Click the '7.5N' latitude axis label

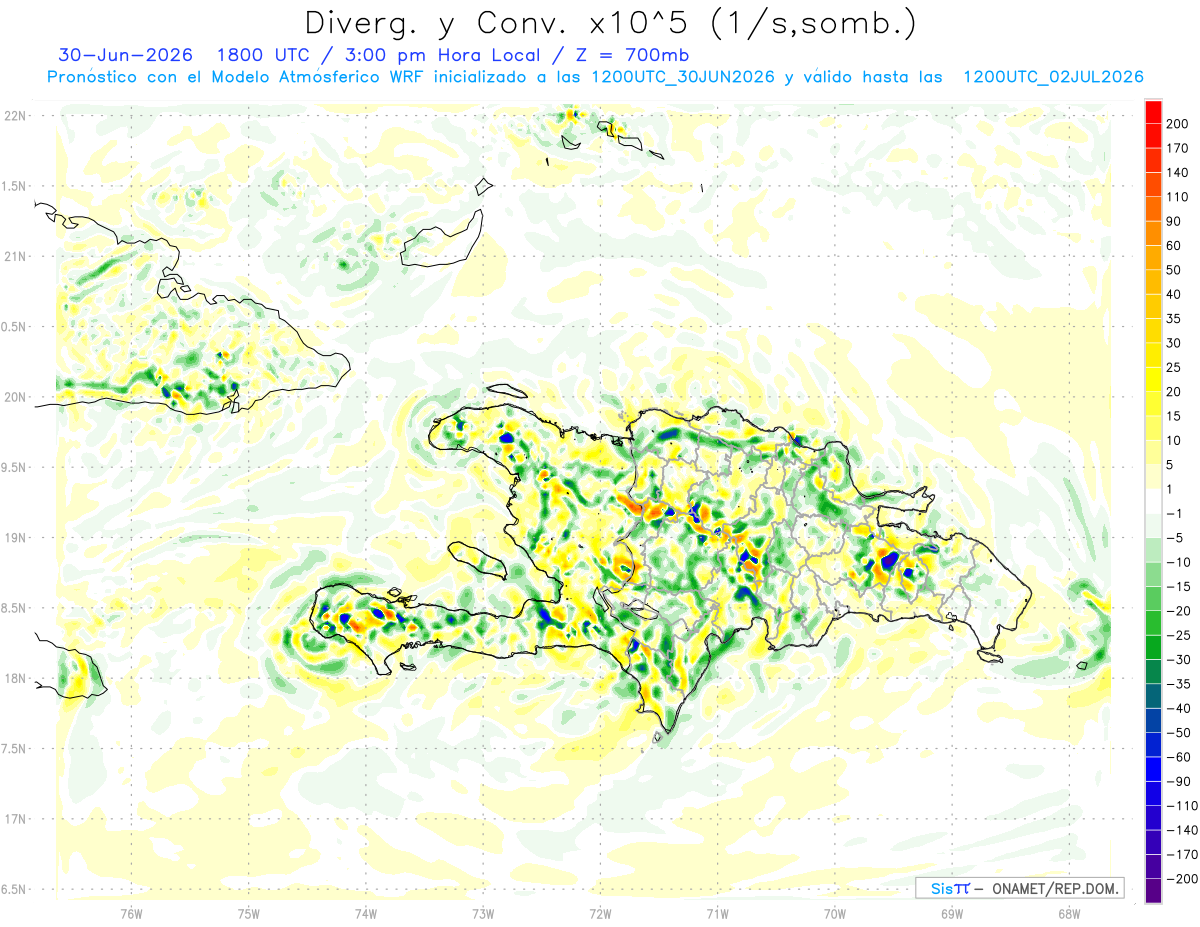pos(15,749)
